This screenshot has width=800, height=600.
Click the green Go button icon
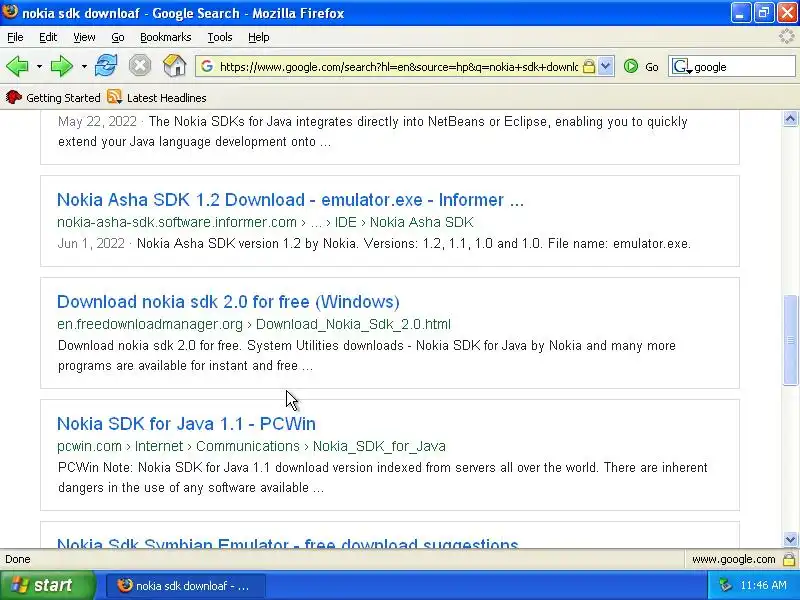[631, 66]
